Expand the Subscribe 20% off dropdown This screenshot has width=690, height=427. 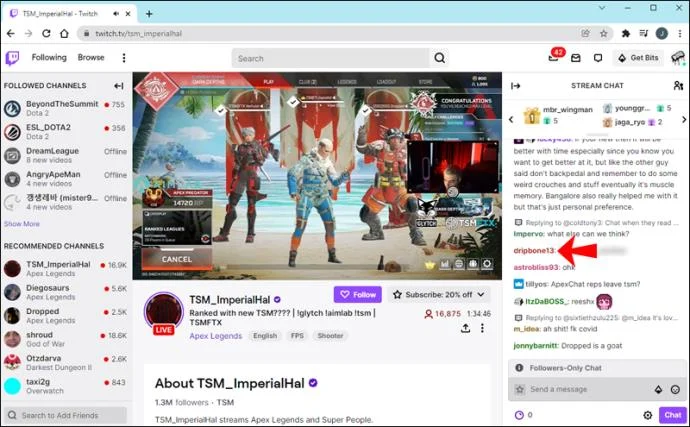point(440,294)
